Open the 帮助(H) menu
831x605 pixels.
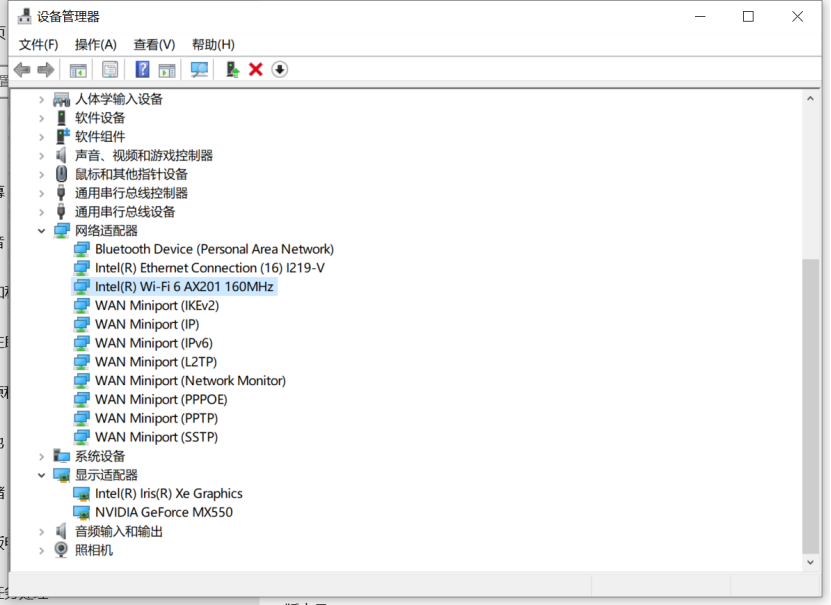(213, 45)
